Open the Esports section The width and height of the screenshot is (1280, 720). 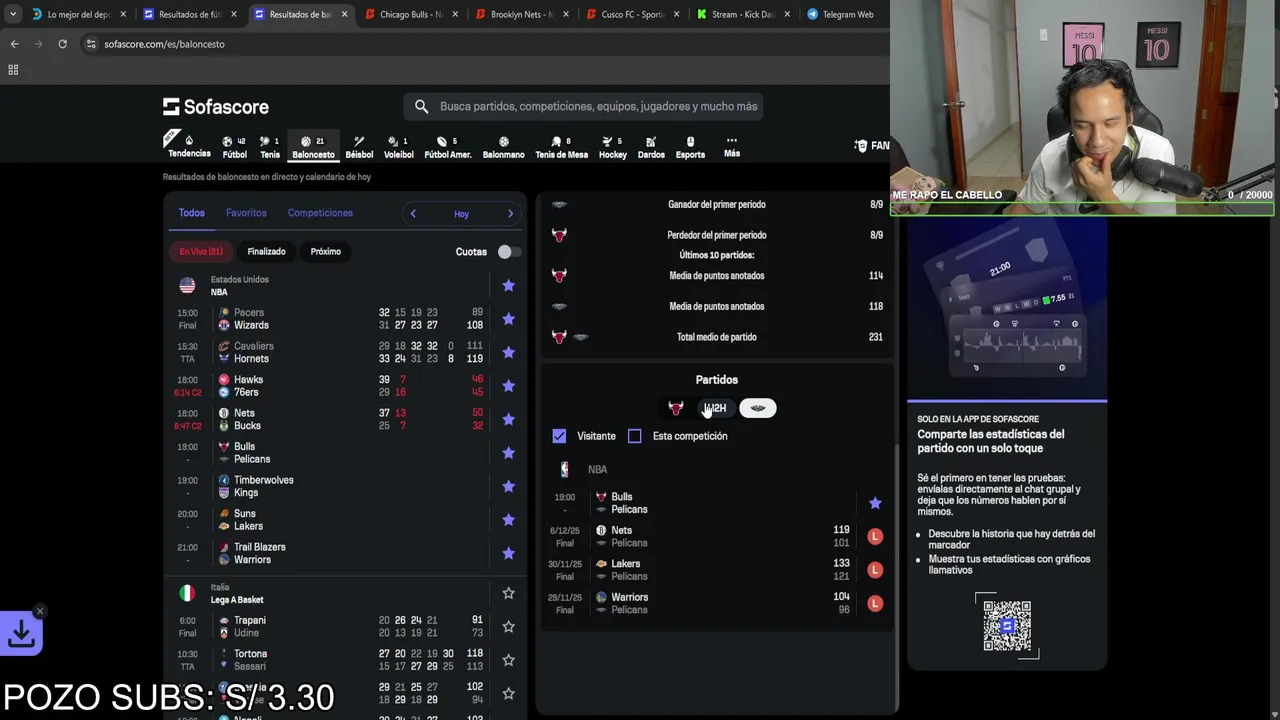point(690,147)
